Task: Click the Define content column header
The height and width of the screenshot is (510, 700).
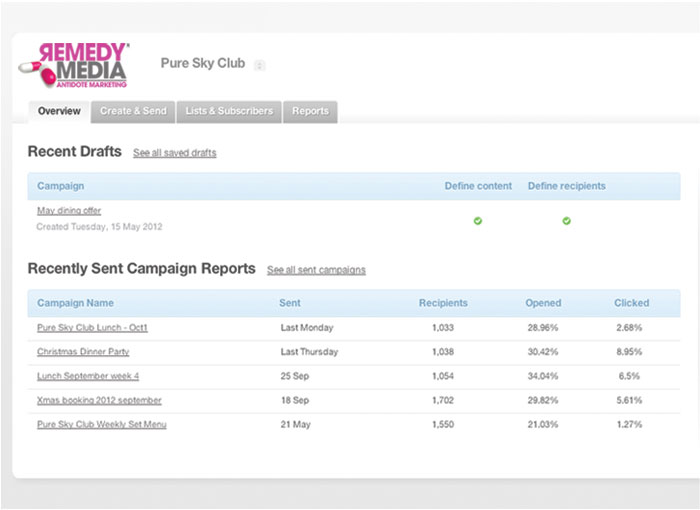Action: coord(478,186)
